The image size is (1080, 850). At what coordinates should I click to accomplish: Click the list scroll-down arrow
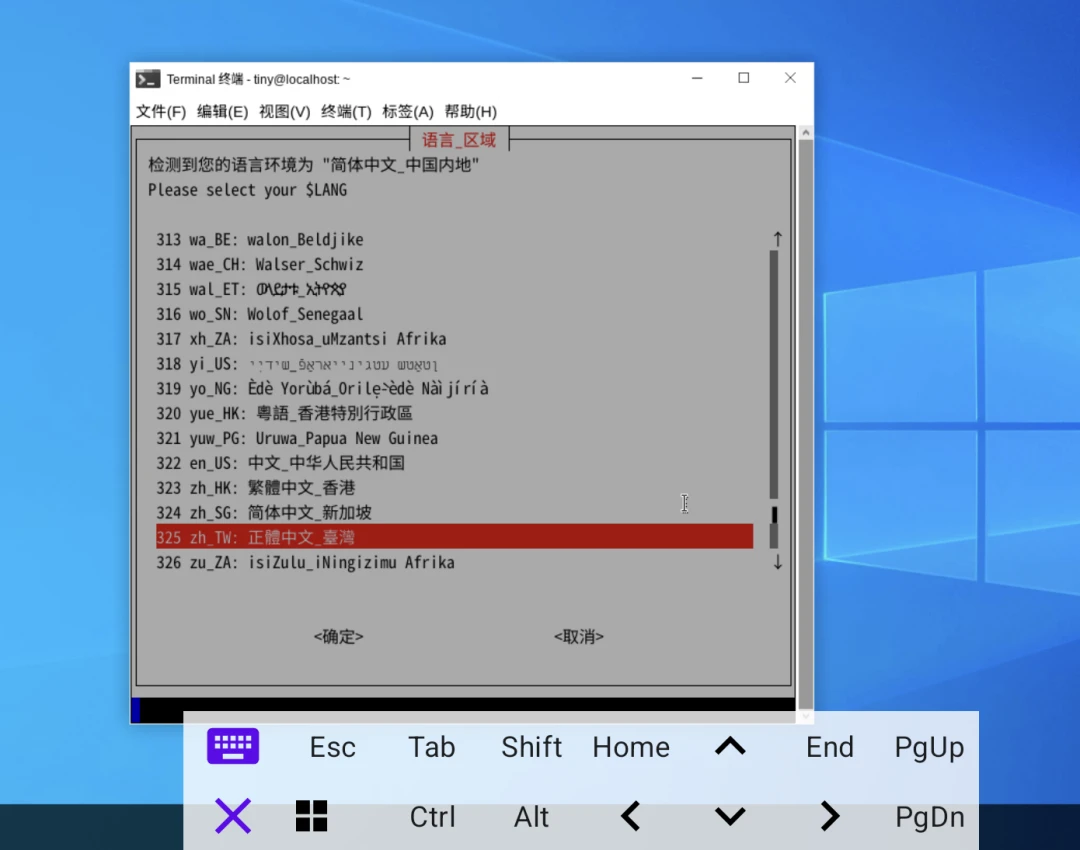tap(777, 563)
